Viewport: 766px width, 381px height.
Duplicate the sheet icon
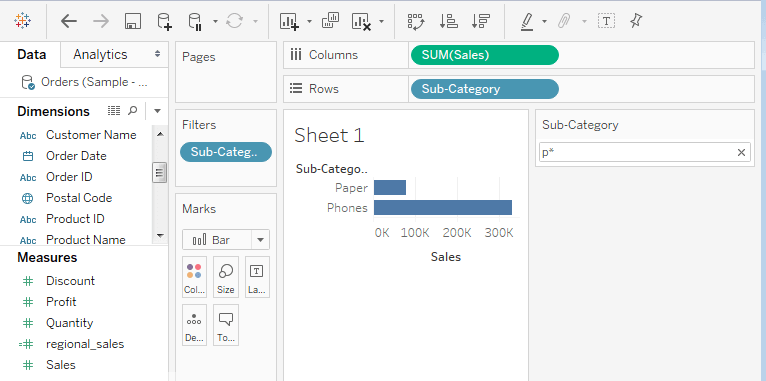[x=330, y=21]
